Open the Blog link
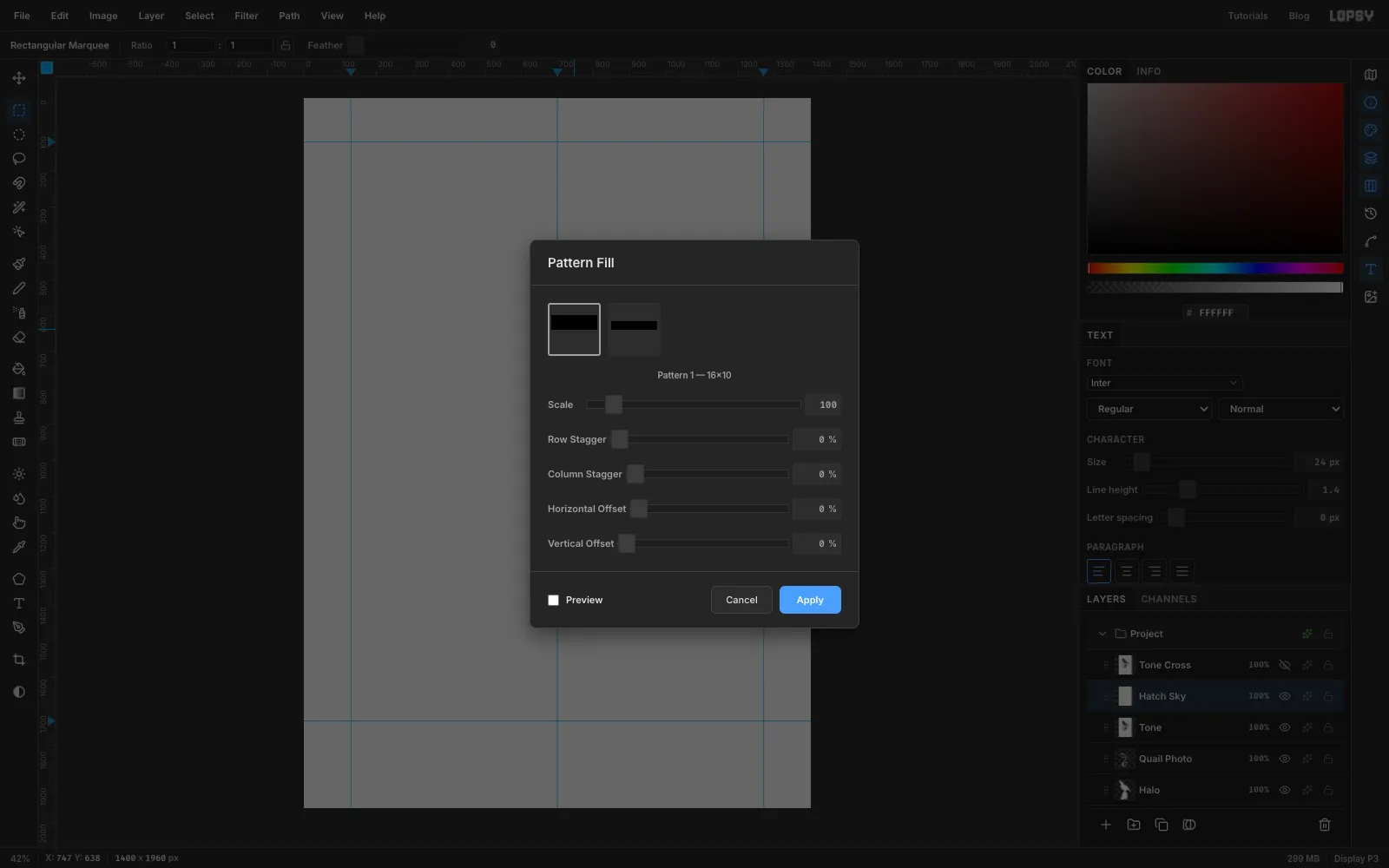 (x=1299, y=16)
